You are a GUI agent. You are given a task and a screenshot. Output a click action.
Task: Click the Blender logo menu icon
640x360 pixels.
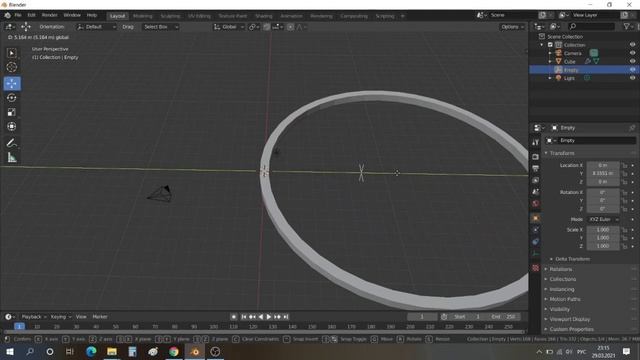(7, 15)
